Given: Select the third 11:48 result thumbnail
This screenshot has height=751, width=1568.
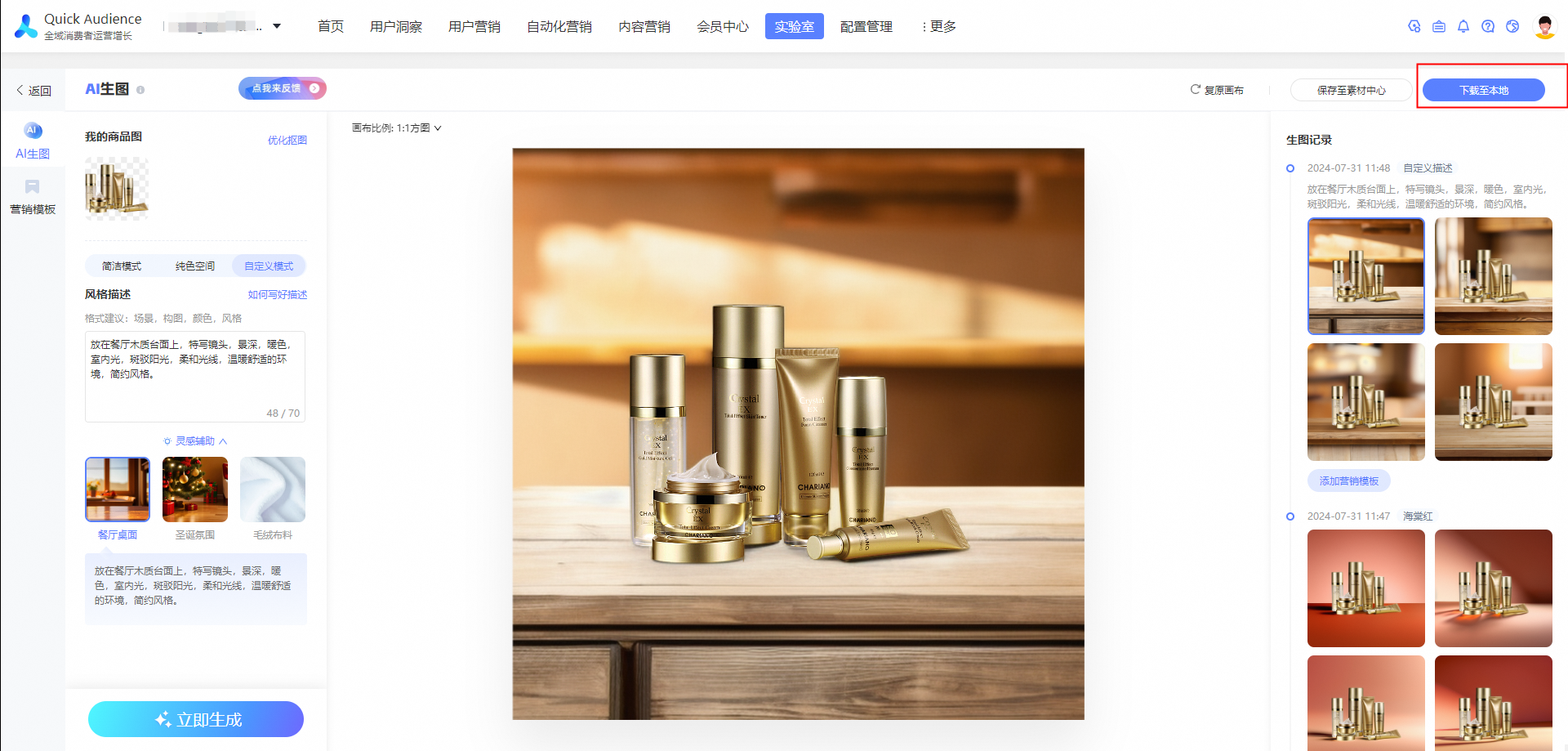Looking at the screenshot, I should 1366,402.
